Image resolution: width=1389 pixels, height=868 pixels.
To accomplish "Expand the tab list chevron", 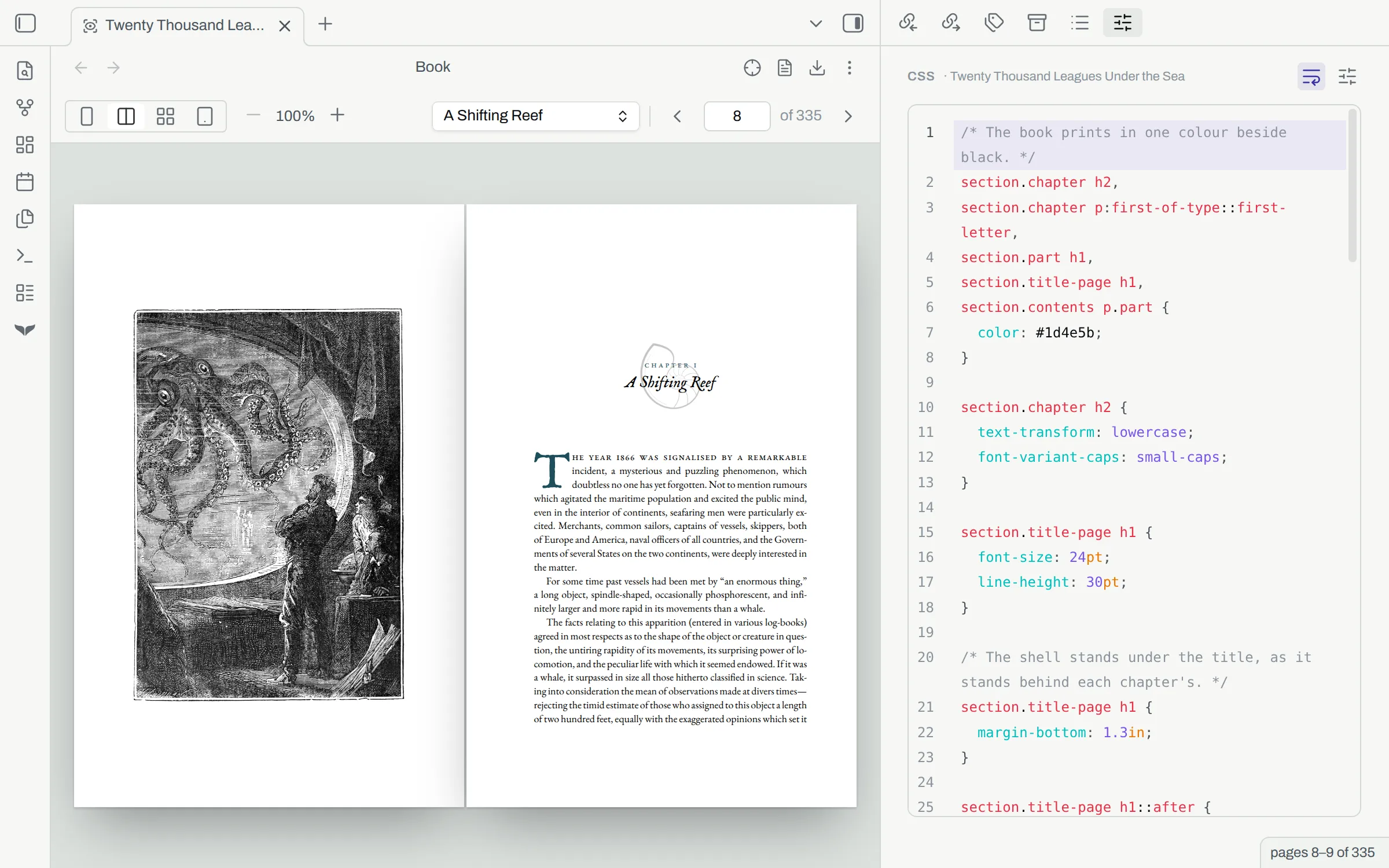I will pos(815,24).
